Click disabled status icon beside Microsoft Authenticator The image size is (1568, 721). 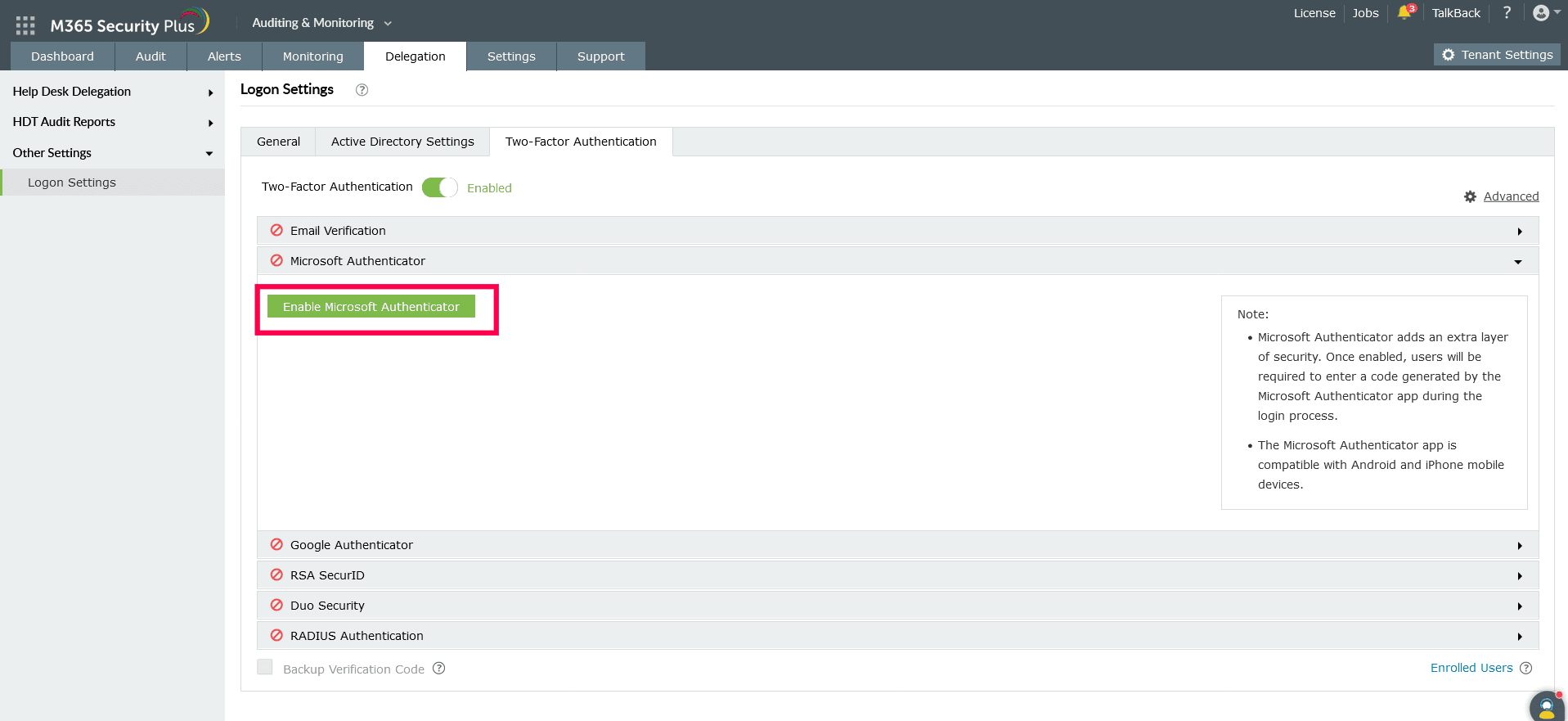[276, 260]
